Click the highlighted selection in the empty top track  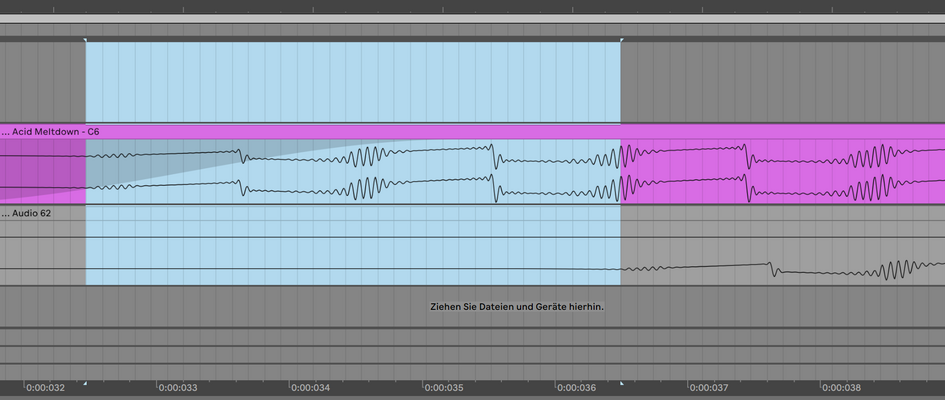(x=353, y=82)
